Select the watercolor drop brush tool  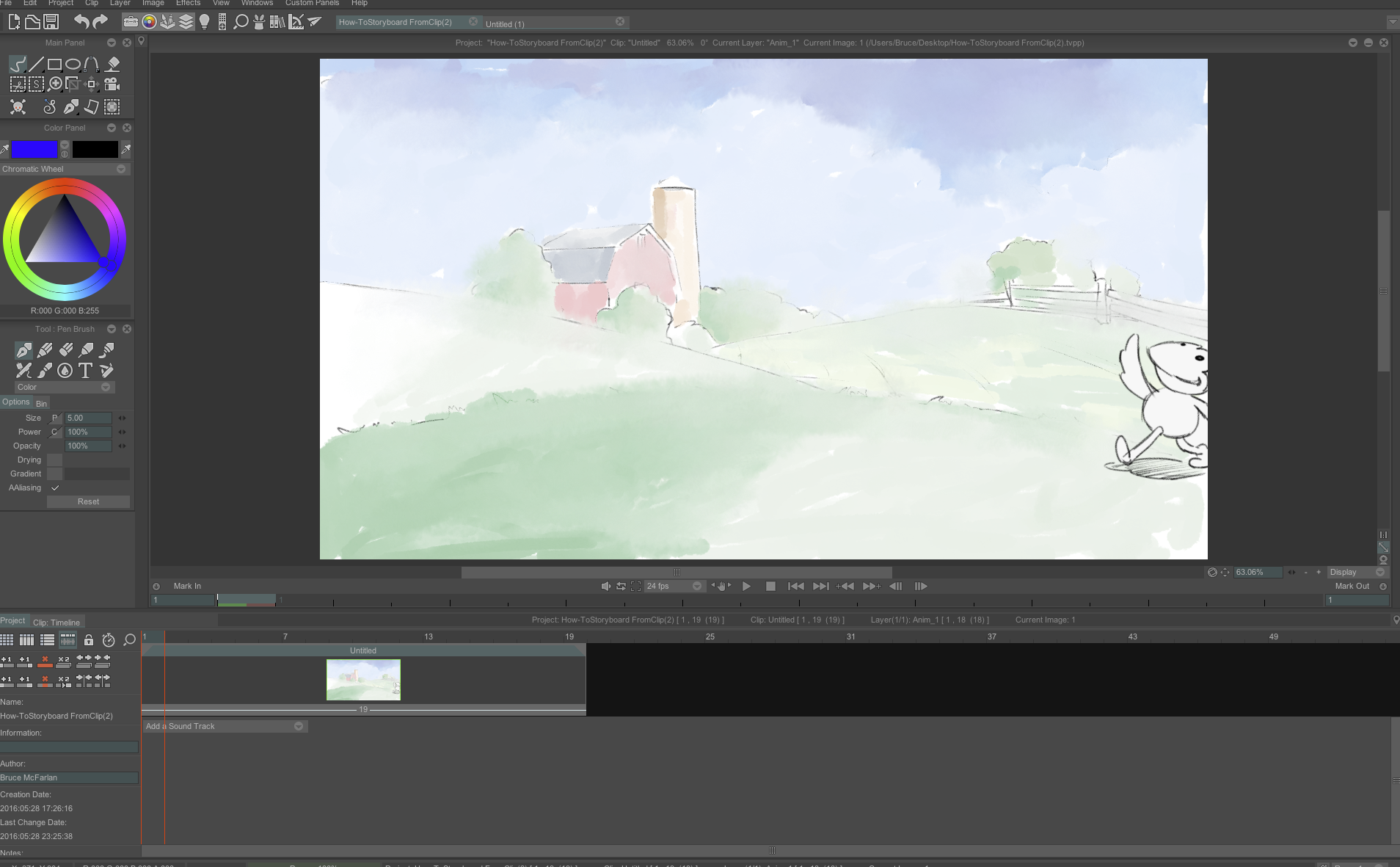click(x=65, y=371)
